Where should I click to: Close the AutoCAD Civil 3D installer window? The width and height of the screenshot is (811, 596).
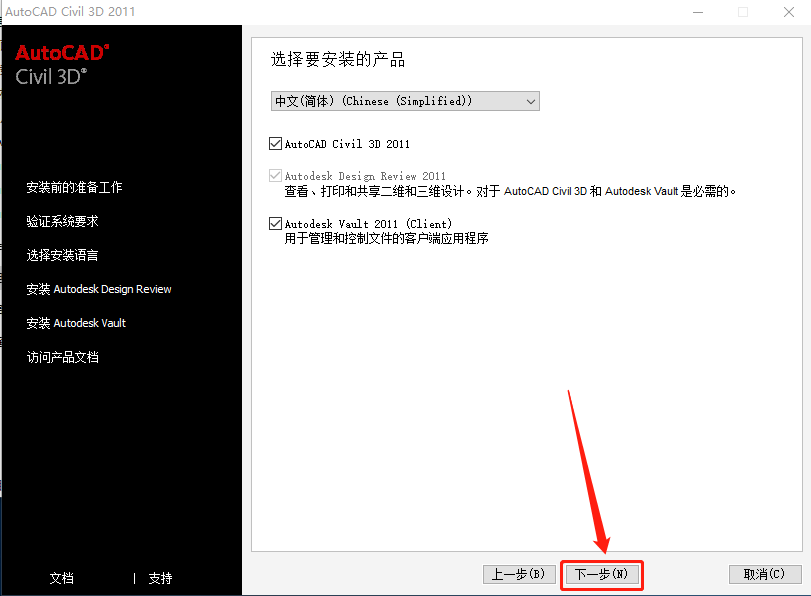point(788,12)
